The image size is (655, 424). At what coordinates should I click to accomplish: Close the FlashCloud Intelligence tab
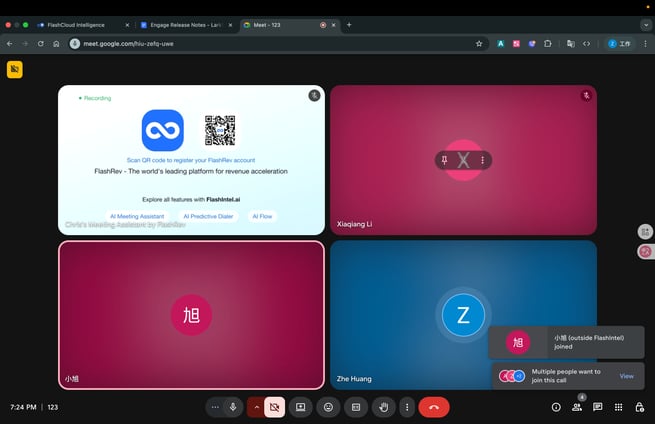pyautogui.click(x=127, y=25)
